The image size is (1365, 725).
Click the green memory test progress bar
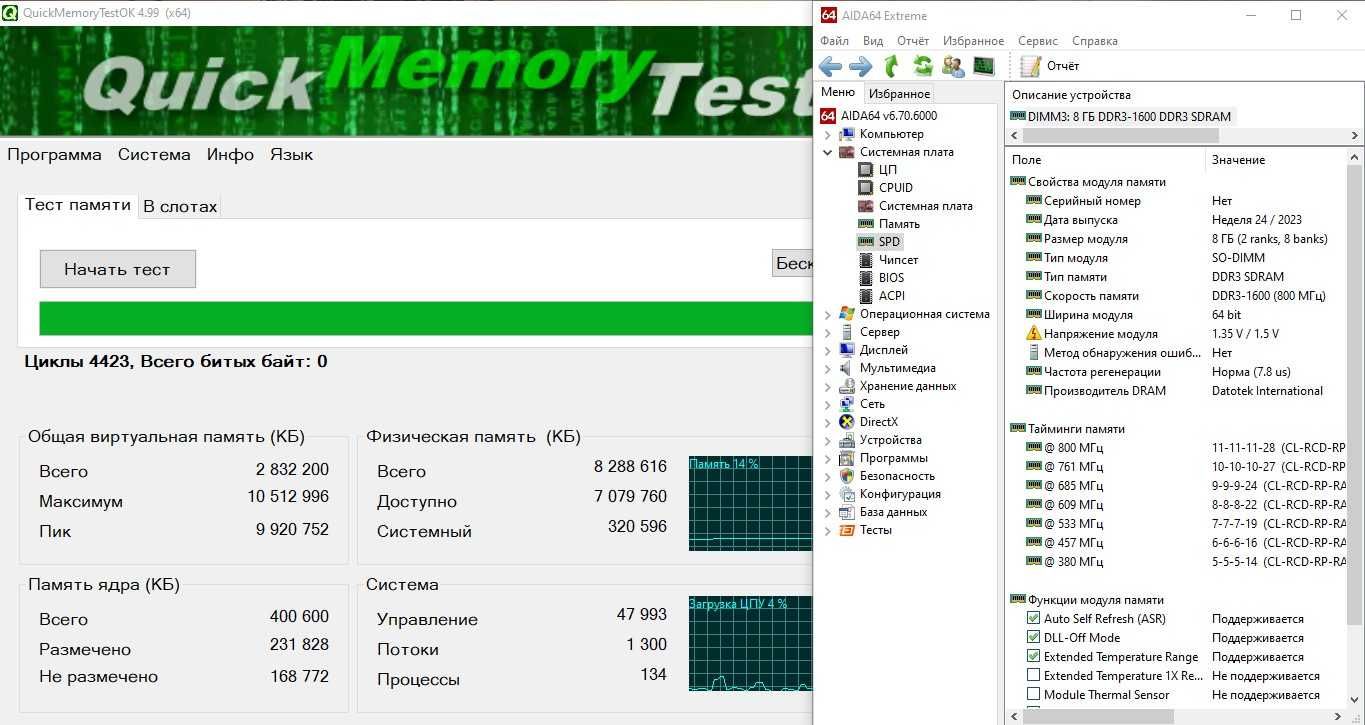coord(426,318)
